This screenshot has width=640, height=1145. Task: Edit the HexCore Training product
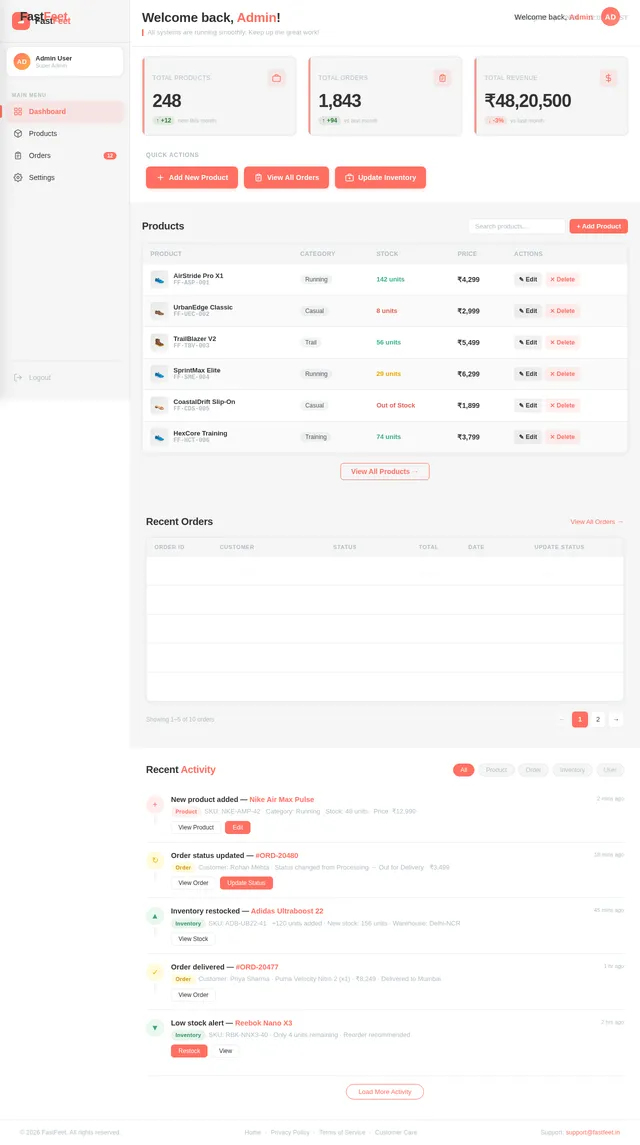pos(527,437)
